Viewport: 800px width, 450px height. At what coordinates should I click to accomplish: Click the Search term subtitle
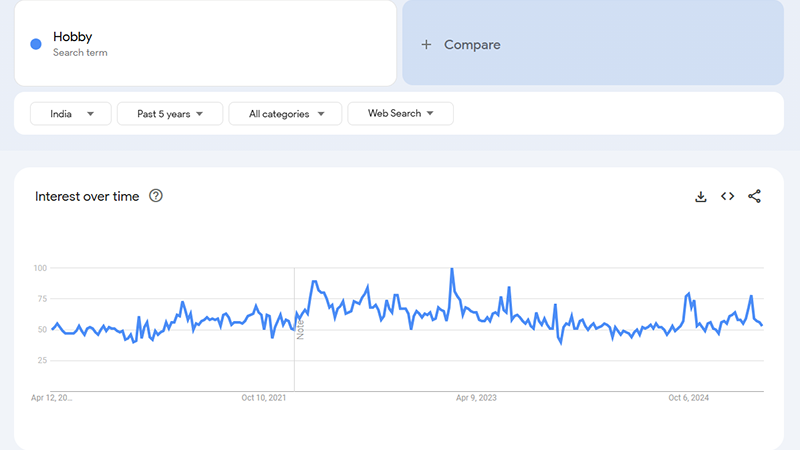[x=80, y=53]
